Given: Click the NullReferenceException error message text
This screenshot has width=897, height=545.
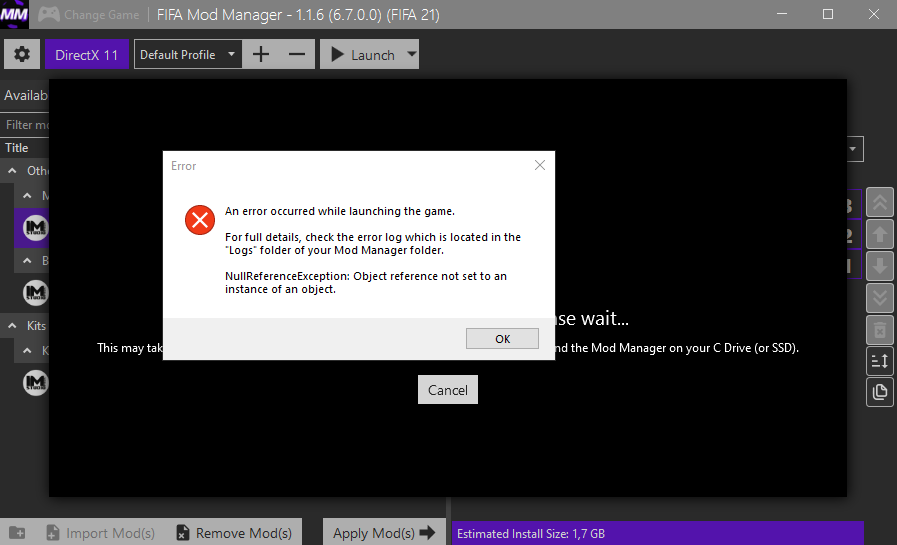Looking at the screenshot, I should pyautogui.click(x=366, y=283).
